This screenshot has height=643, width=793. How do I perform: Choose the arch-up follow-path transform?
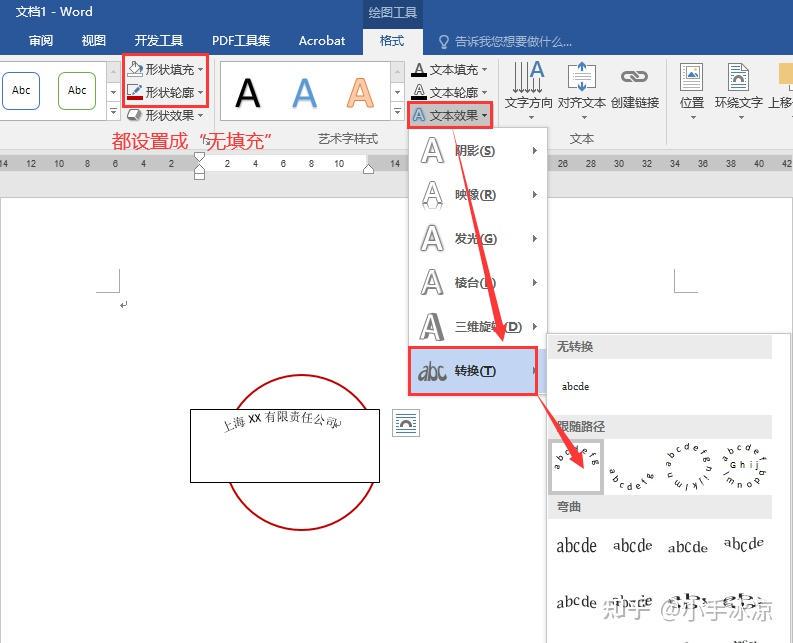pyautogui.click(x=576, y=466)
